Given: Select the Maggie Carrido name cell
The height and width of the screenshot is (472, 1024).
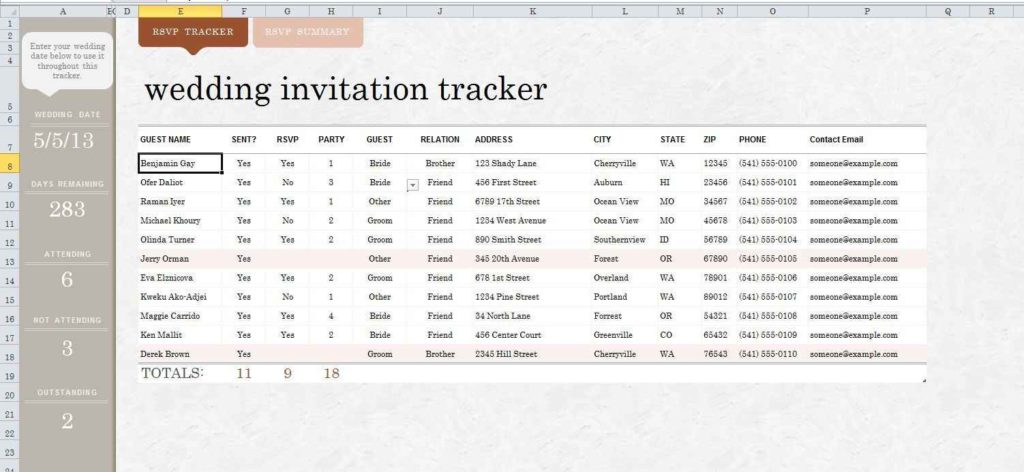Looking at the screenshot, I should (x=180, y=316).
